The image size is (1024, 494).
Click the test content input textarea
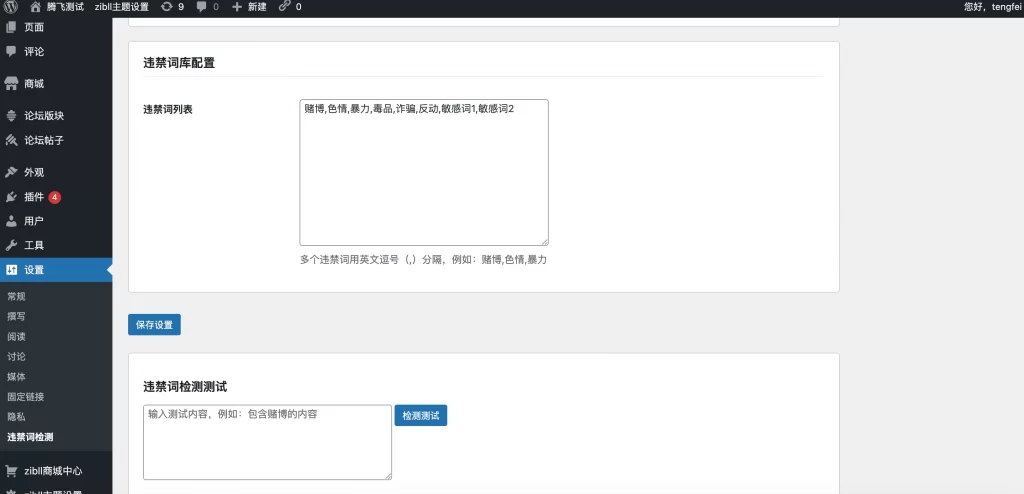tap(267, 442)
